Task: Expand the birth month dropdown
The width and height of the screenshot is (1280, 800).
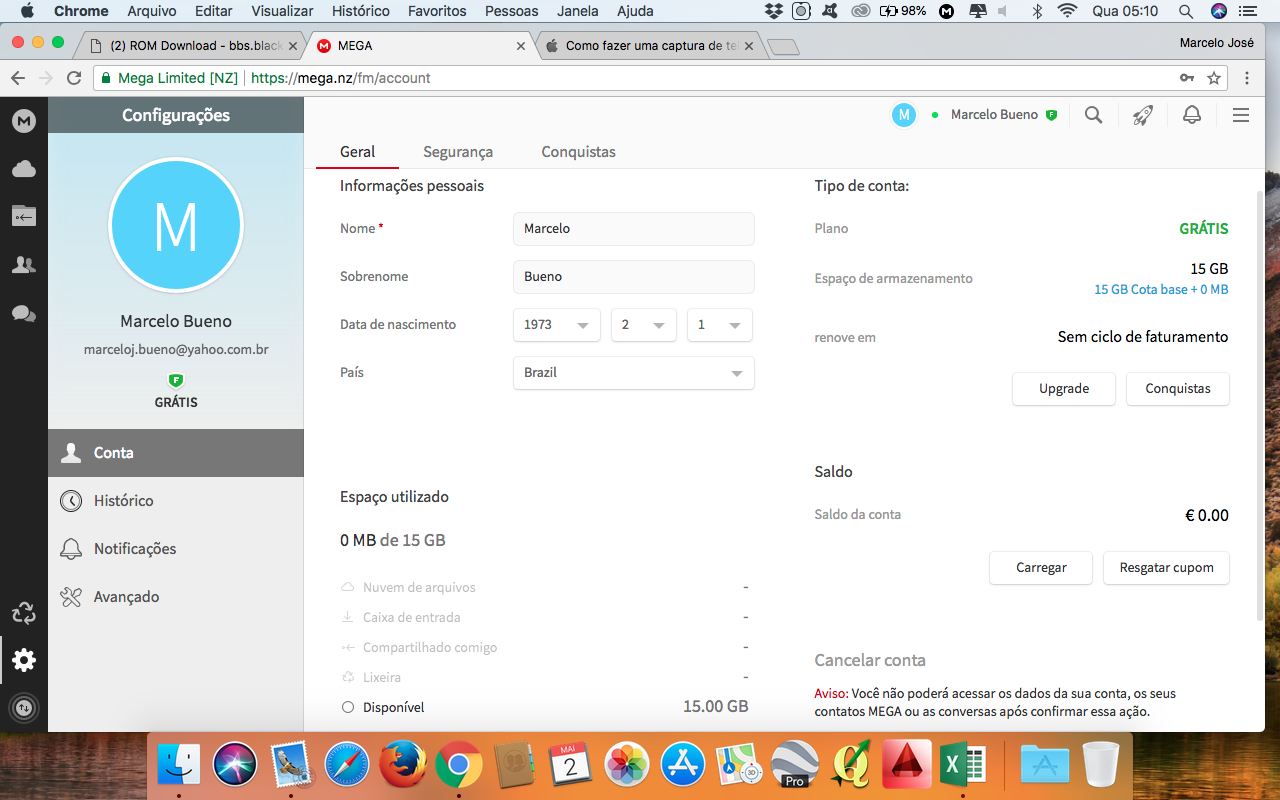Action: pos(643,325)
